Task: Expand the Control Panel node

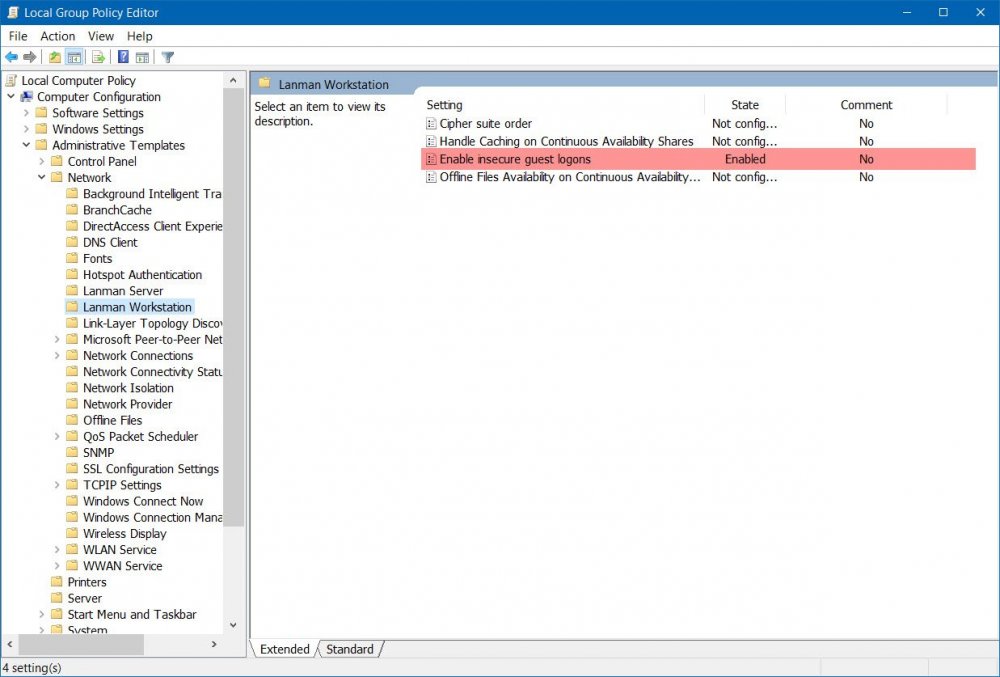Action: [x=41, y=161]
